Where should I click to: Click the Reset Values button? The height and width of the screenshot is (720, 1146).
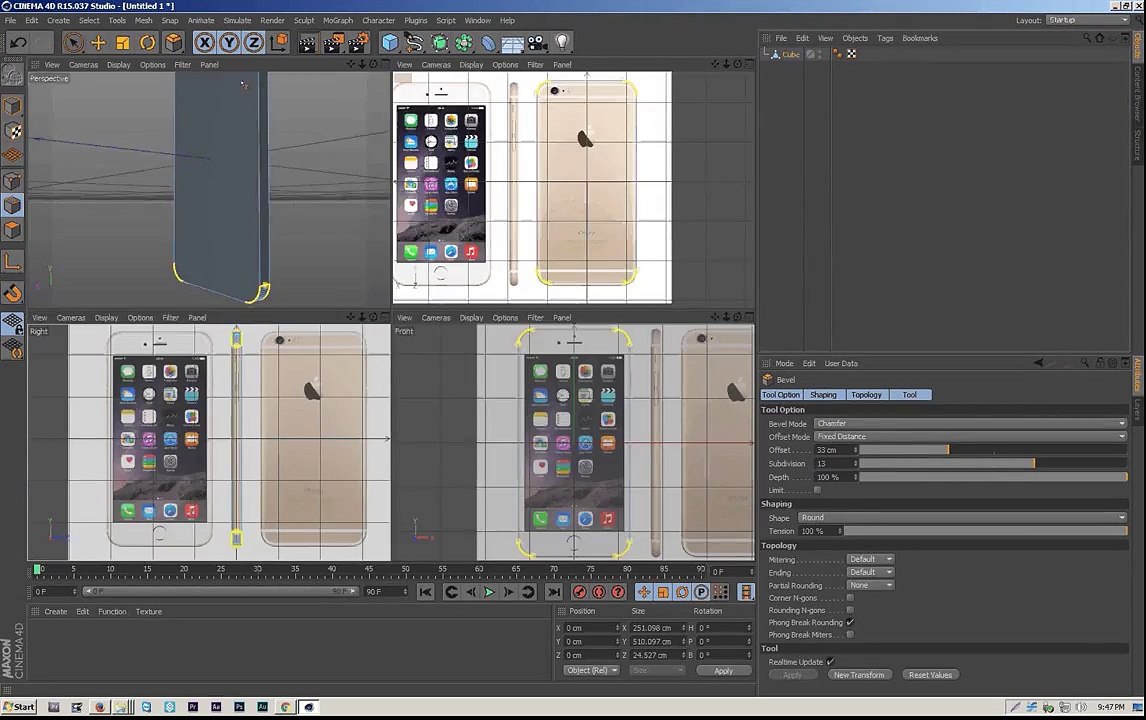(930, 675)
